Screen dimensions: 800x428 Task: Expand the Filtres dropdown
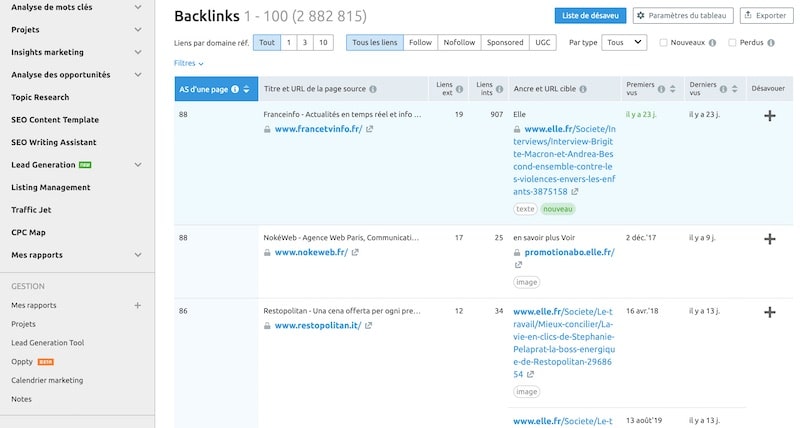click(x=189, y=63)
